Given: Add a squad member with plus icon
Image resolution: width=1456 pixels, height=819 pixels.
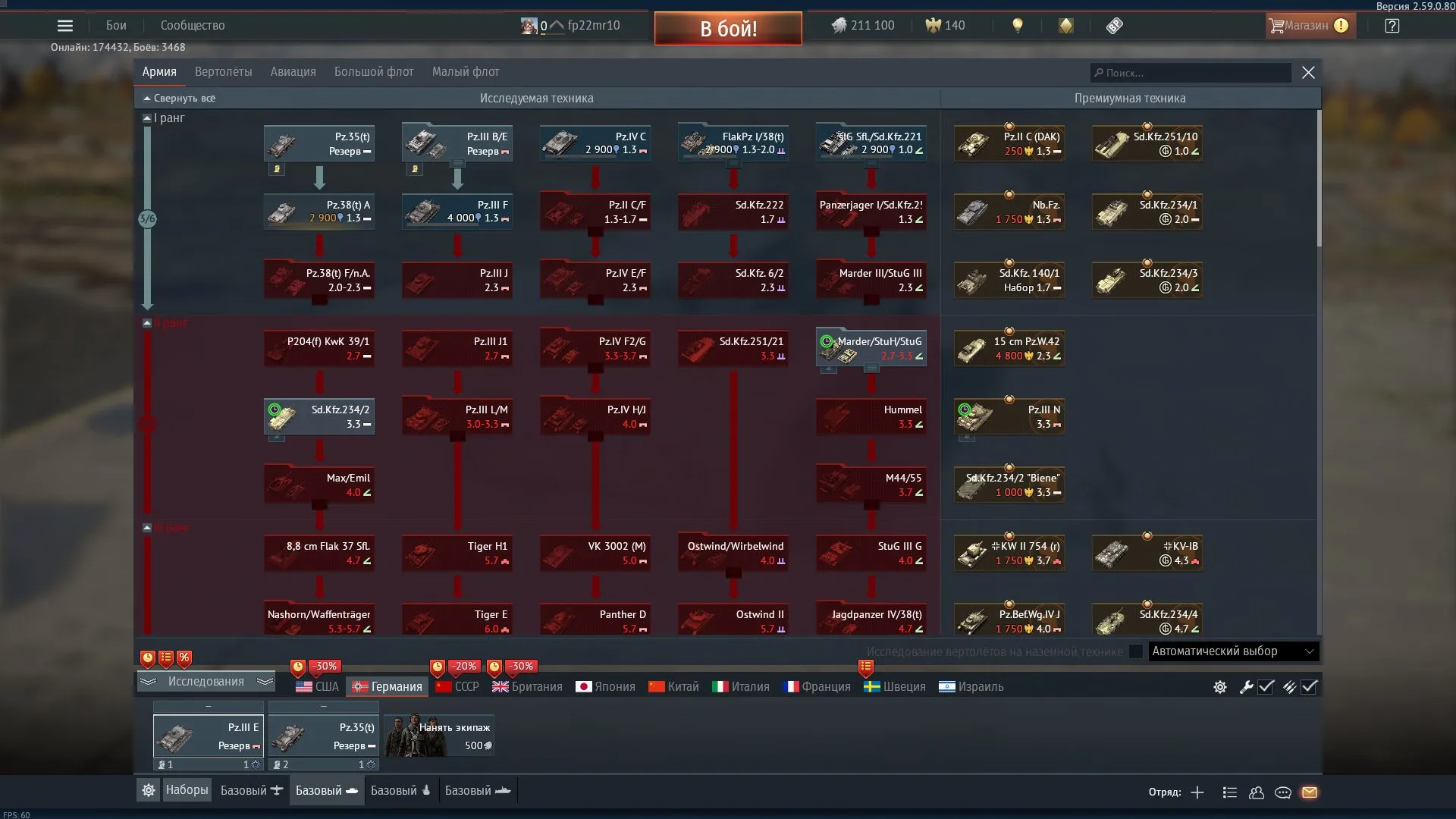Looking at the screenshot, I should 1197,792.
